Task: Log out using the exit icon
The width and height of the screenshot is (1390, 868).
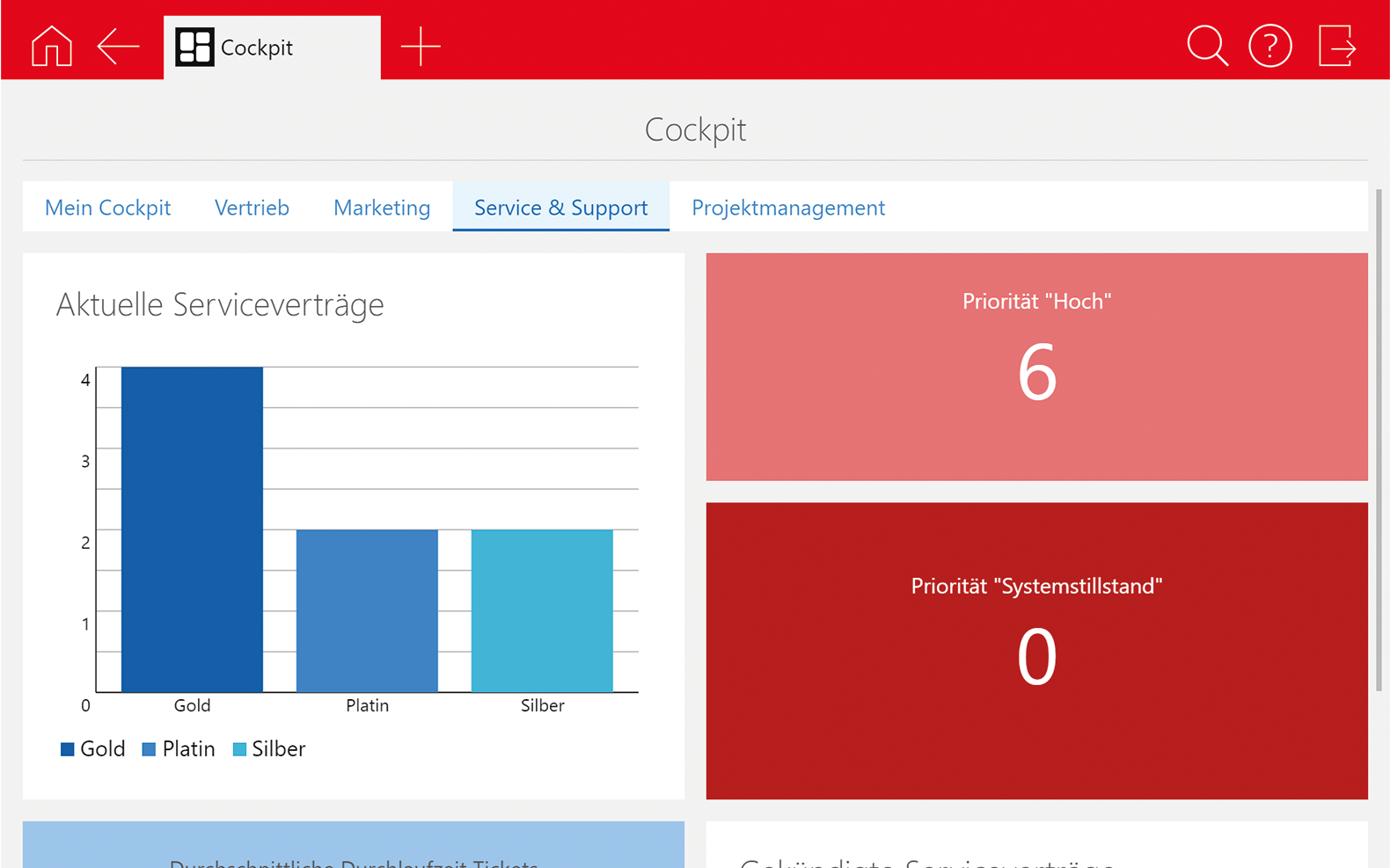Action: point(1336,46)
